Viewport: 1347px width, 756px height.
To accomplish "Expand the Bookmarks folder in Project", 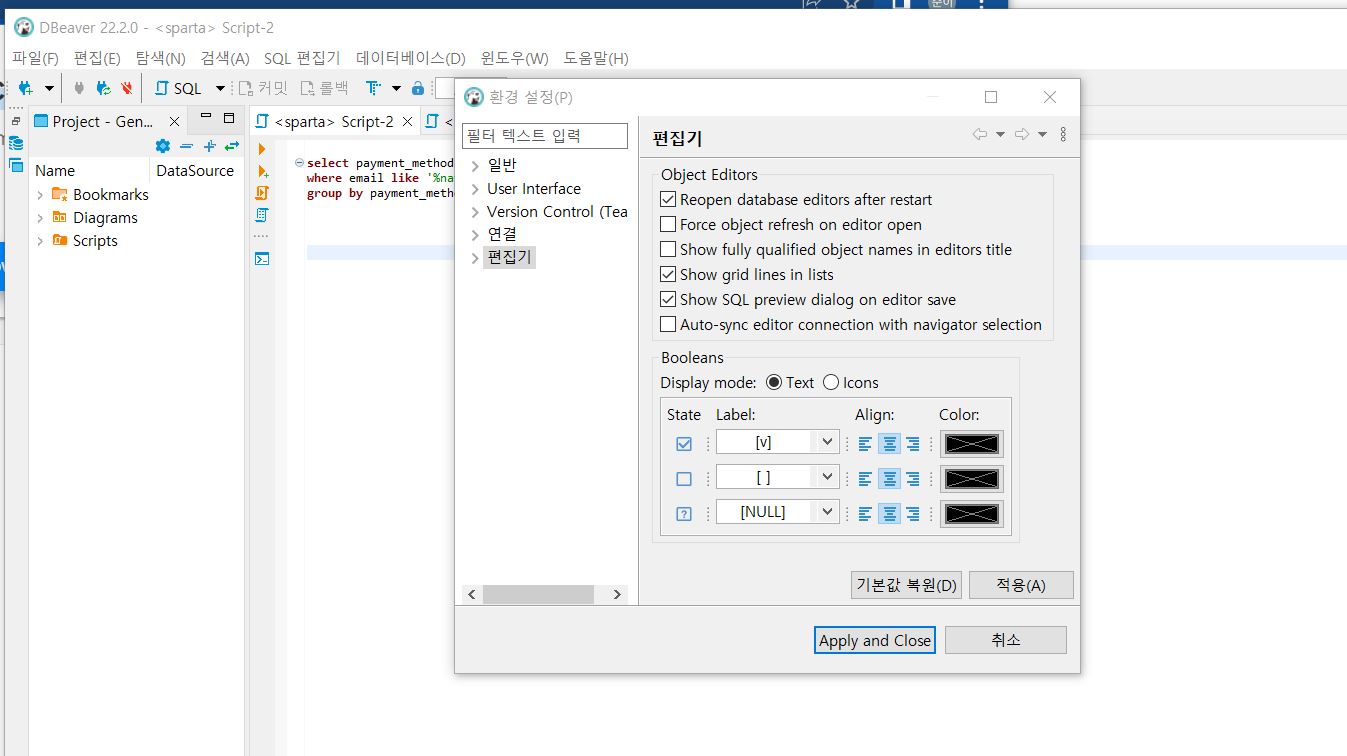I will point(40,195).
